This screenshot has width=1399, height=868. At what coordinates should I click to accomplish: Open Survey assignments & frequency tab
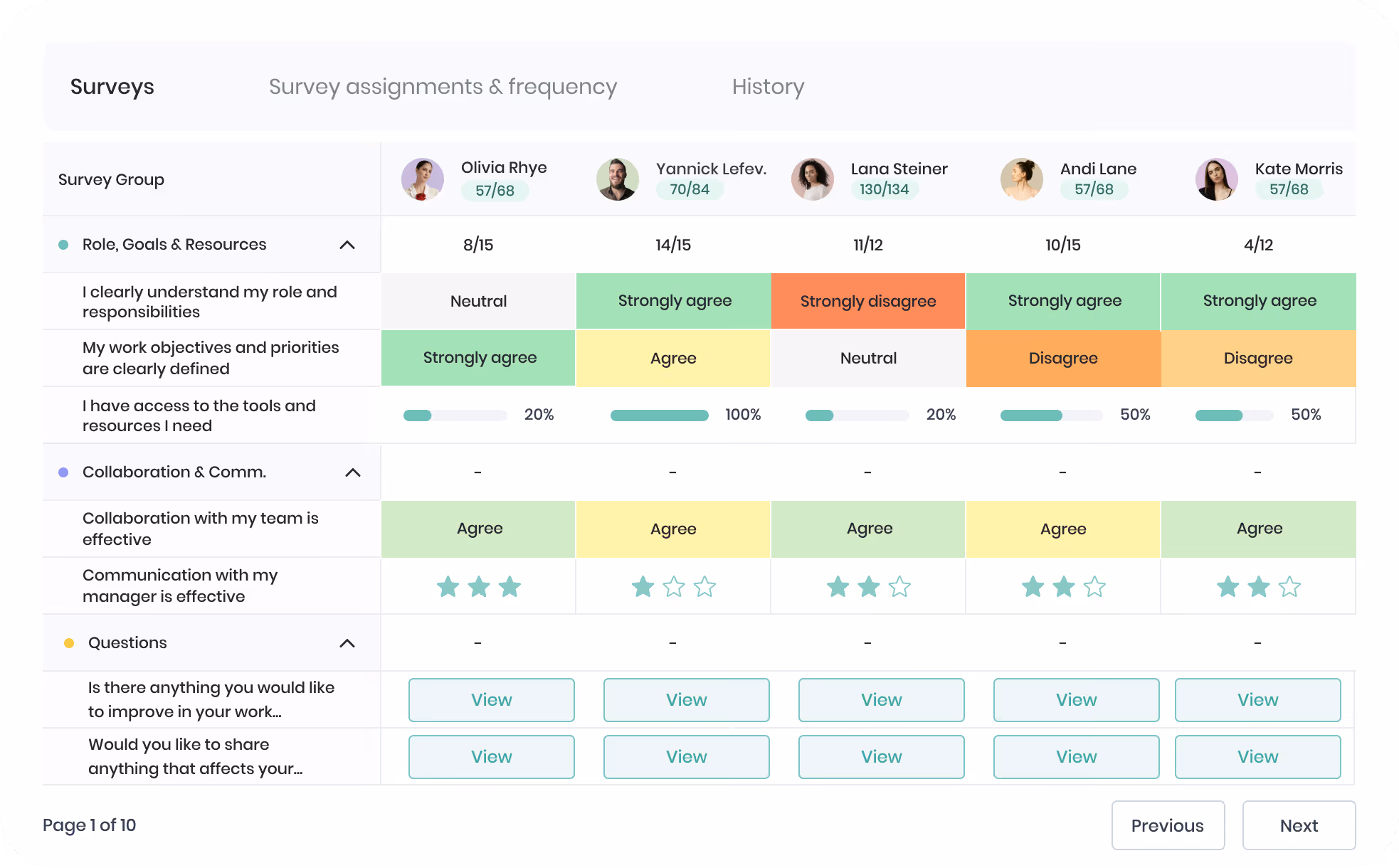(x=443, y=87)
